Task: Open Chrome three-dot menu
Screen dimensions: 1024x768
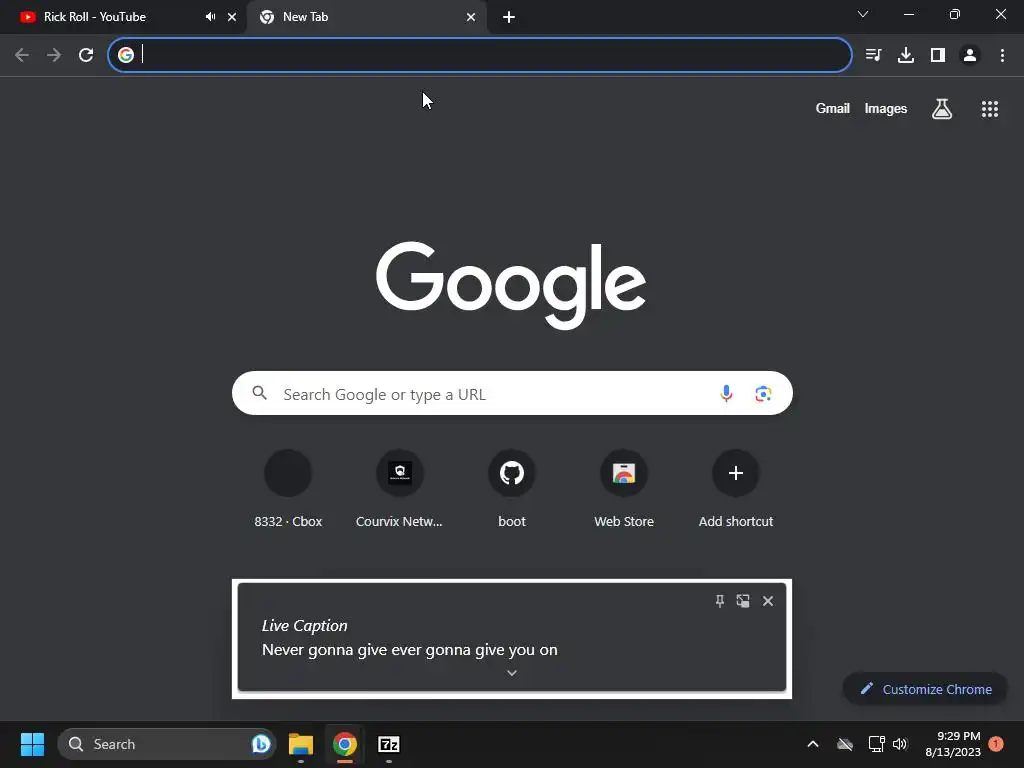Action: (1002, 55)
